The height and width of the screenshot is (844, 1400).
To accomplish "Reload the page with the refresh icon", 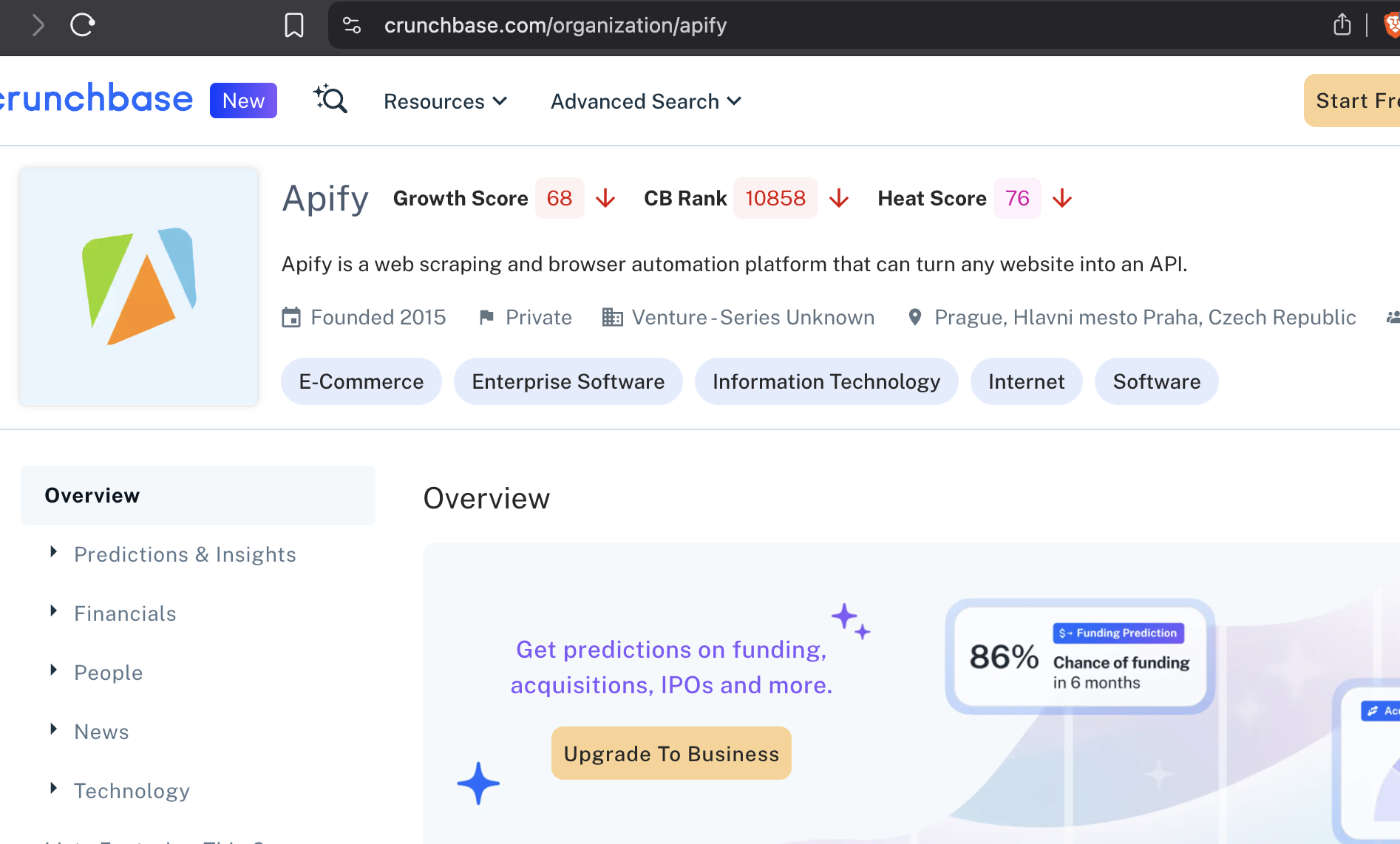I will [x=82, y=25].
